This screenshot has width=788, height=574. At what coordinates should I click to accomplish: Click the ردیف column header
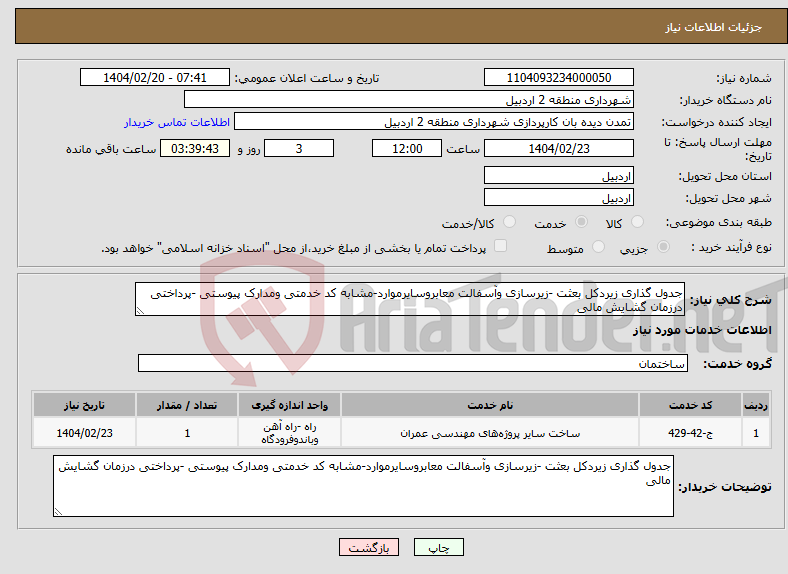pos(756,405)
